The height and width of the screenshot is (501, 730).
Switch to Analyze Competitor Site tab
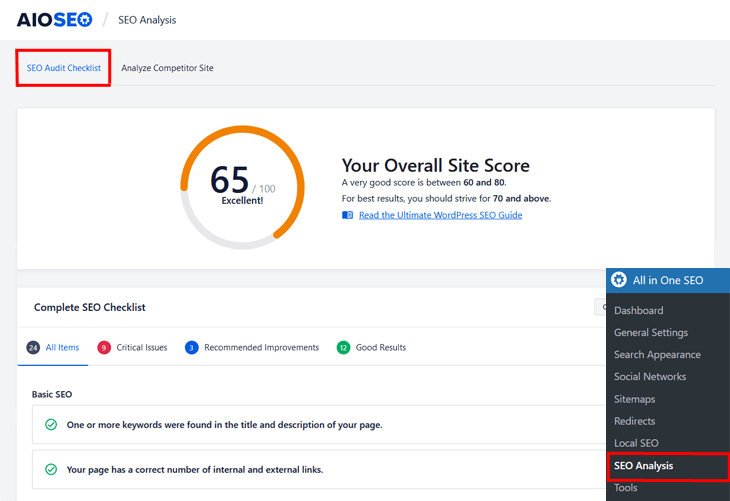(167, 68)
